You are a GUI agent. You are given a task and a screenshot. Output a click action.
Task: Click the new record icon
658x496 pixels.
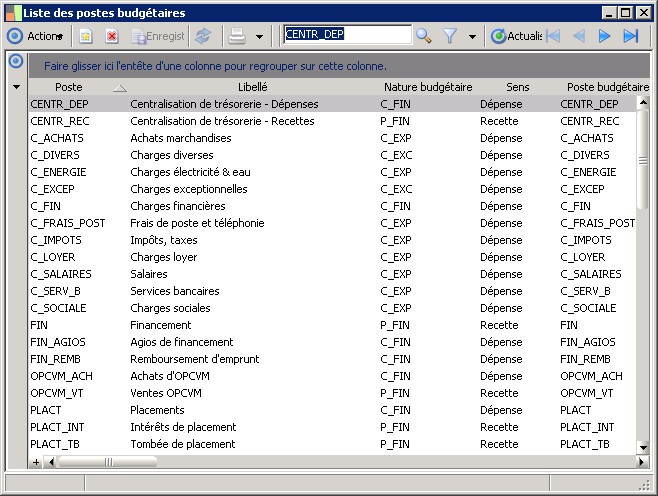(87, 36)
